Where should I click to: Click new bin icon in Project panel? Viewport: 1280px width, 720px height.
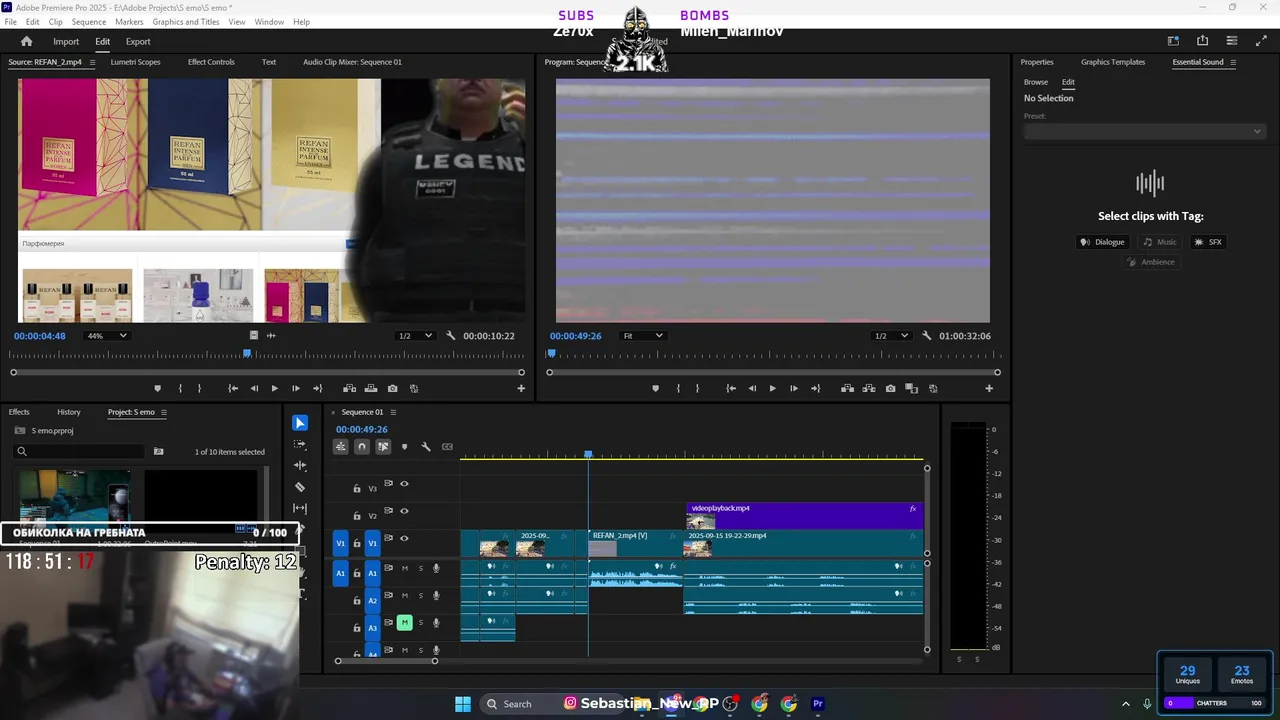point(158,451)
